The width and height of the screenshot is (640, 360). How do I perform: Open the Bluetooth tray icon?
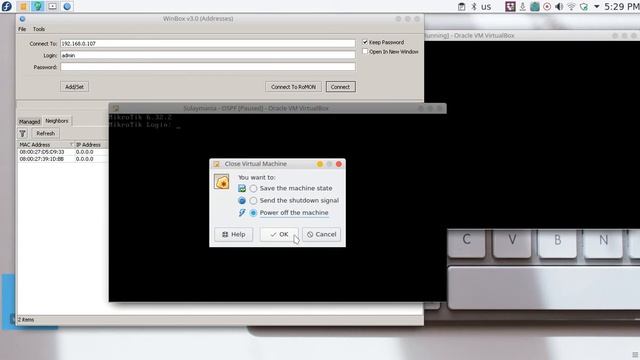tap(473, 7)
